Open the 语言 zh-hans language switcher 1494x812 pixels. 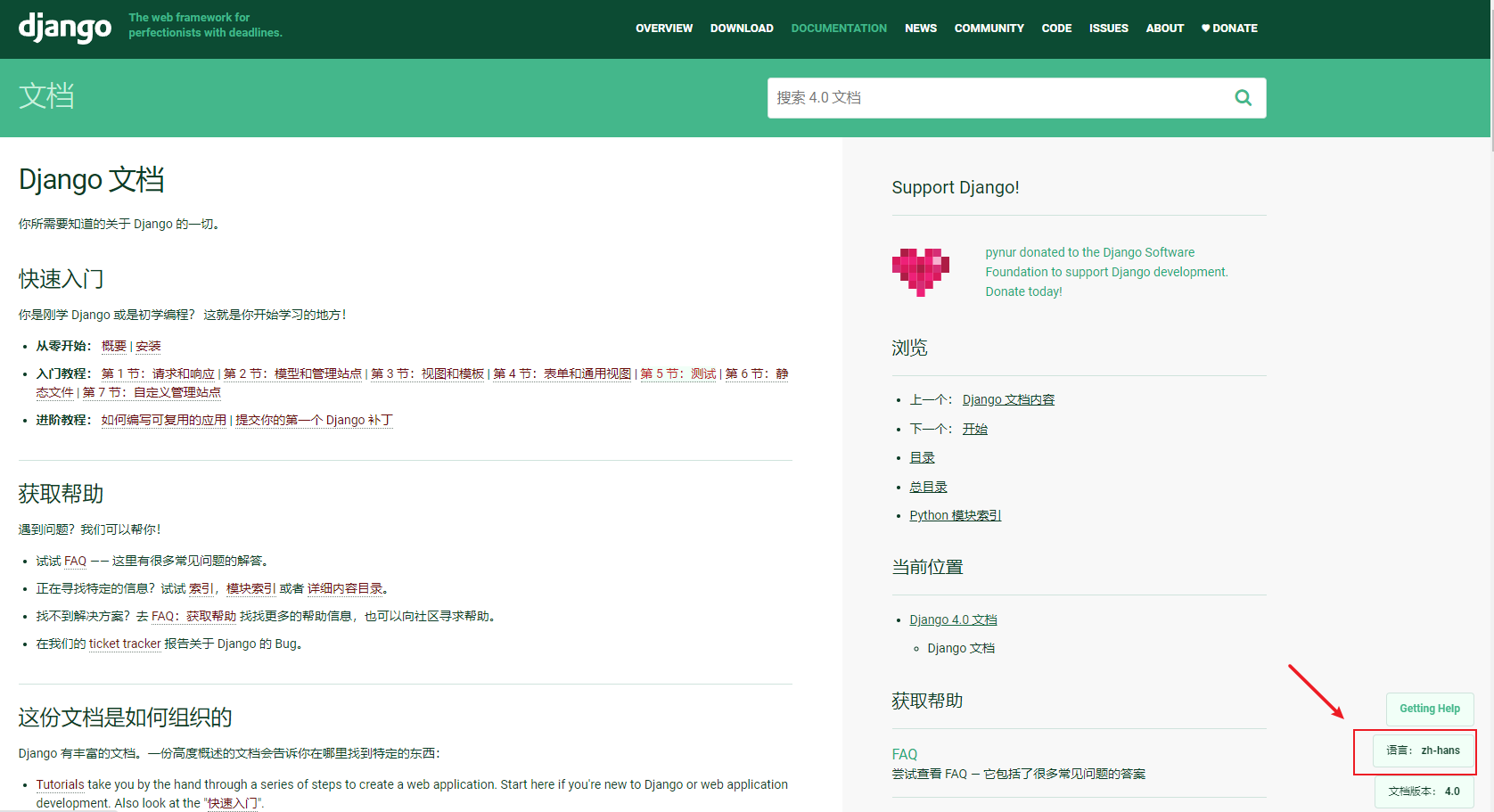(1423, 751)
